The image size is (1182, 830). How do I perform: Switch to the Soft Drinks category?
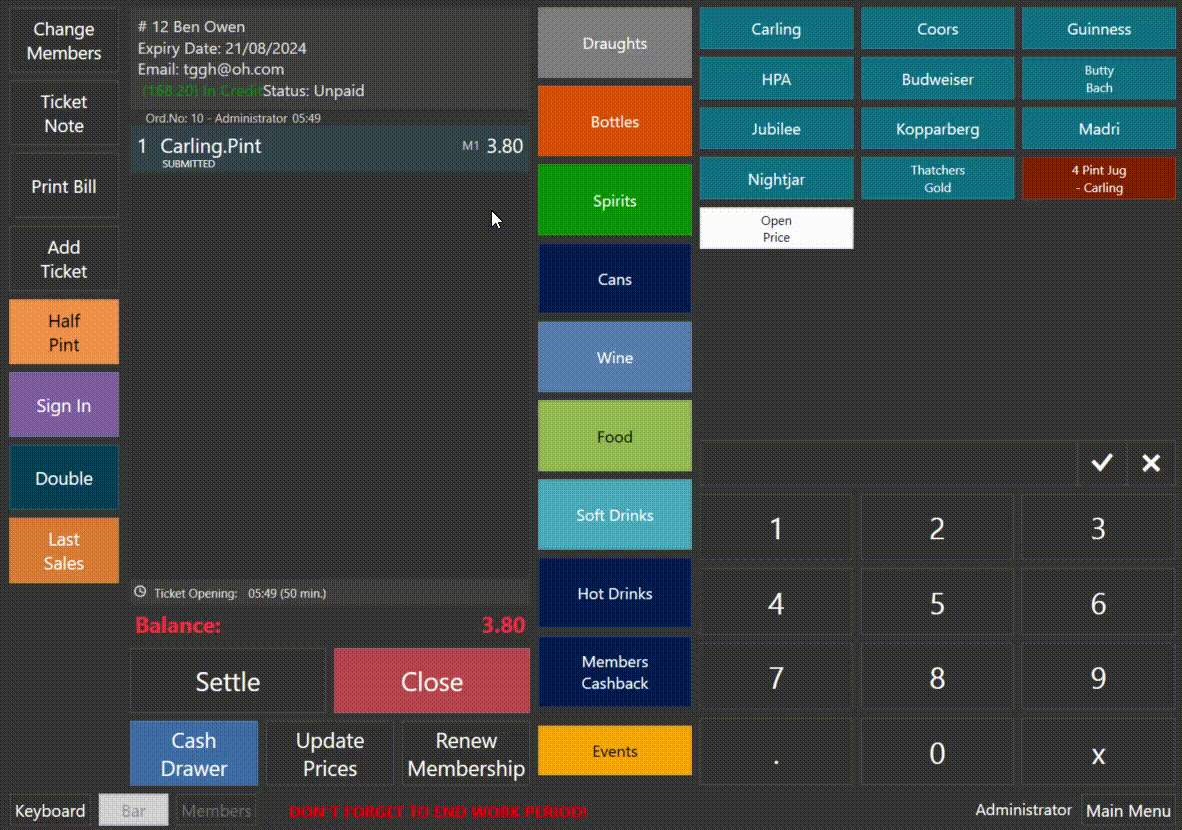[x=614, y=515]
